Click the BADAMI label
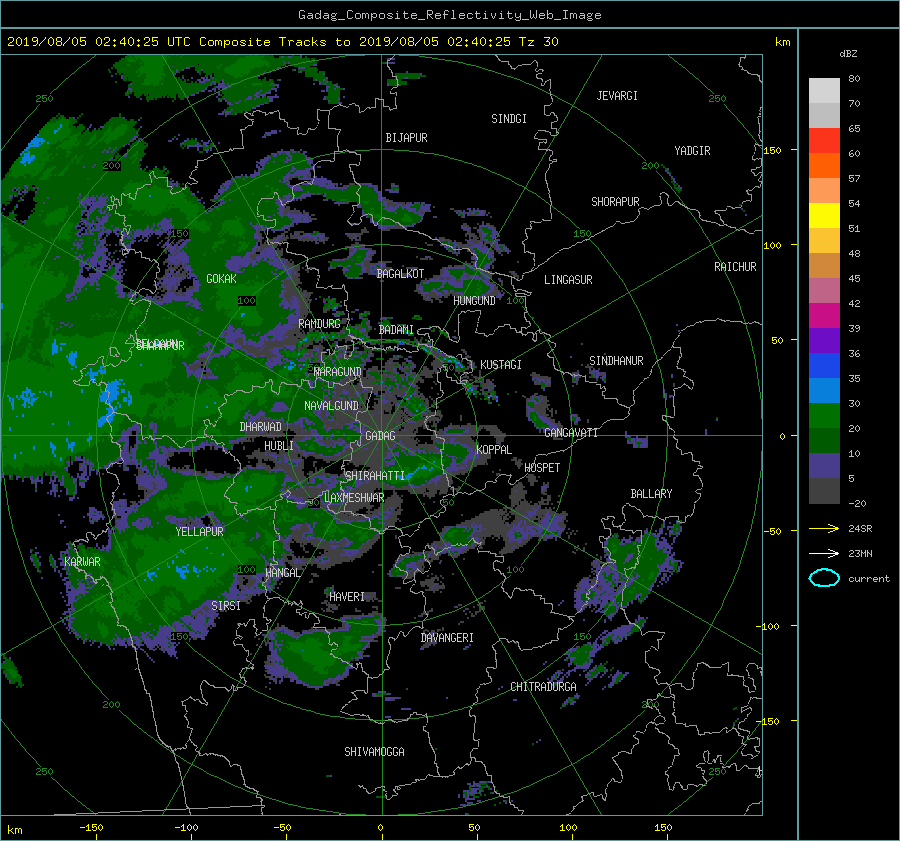900x841 pixels. (x=396, y=330)
